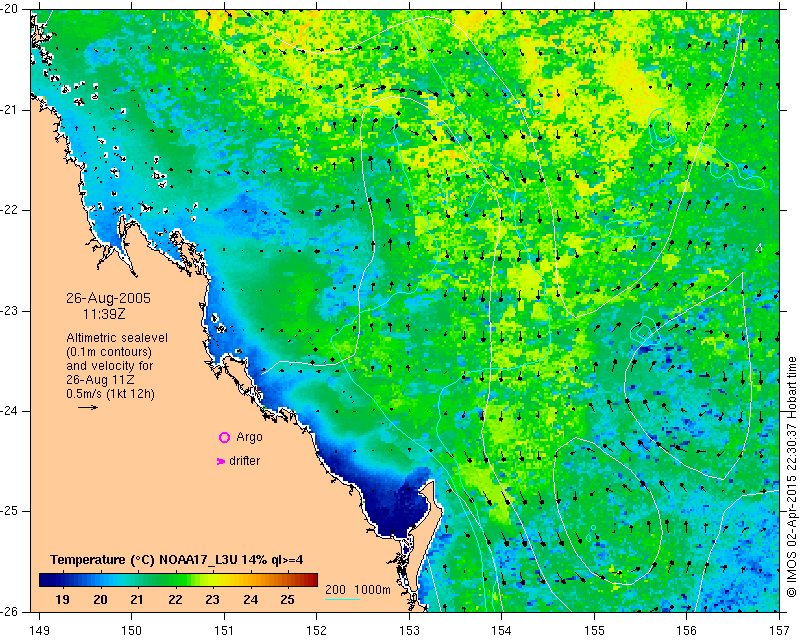
Task: Click the '(0.1m contours)' text
Action: [x=109, y=352]
